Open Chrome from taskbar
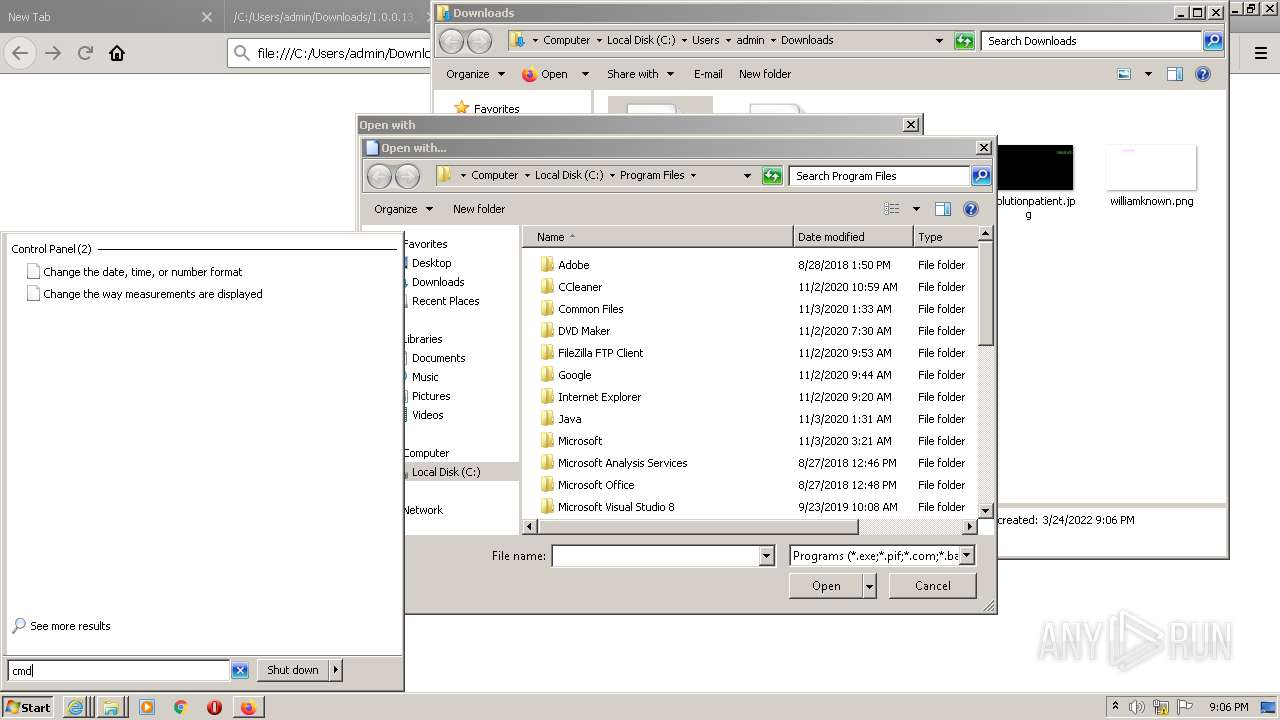 coord(181,707)
